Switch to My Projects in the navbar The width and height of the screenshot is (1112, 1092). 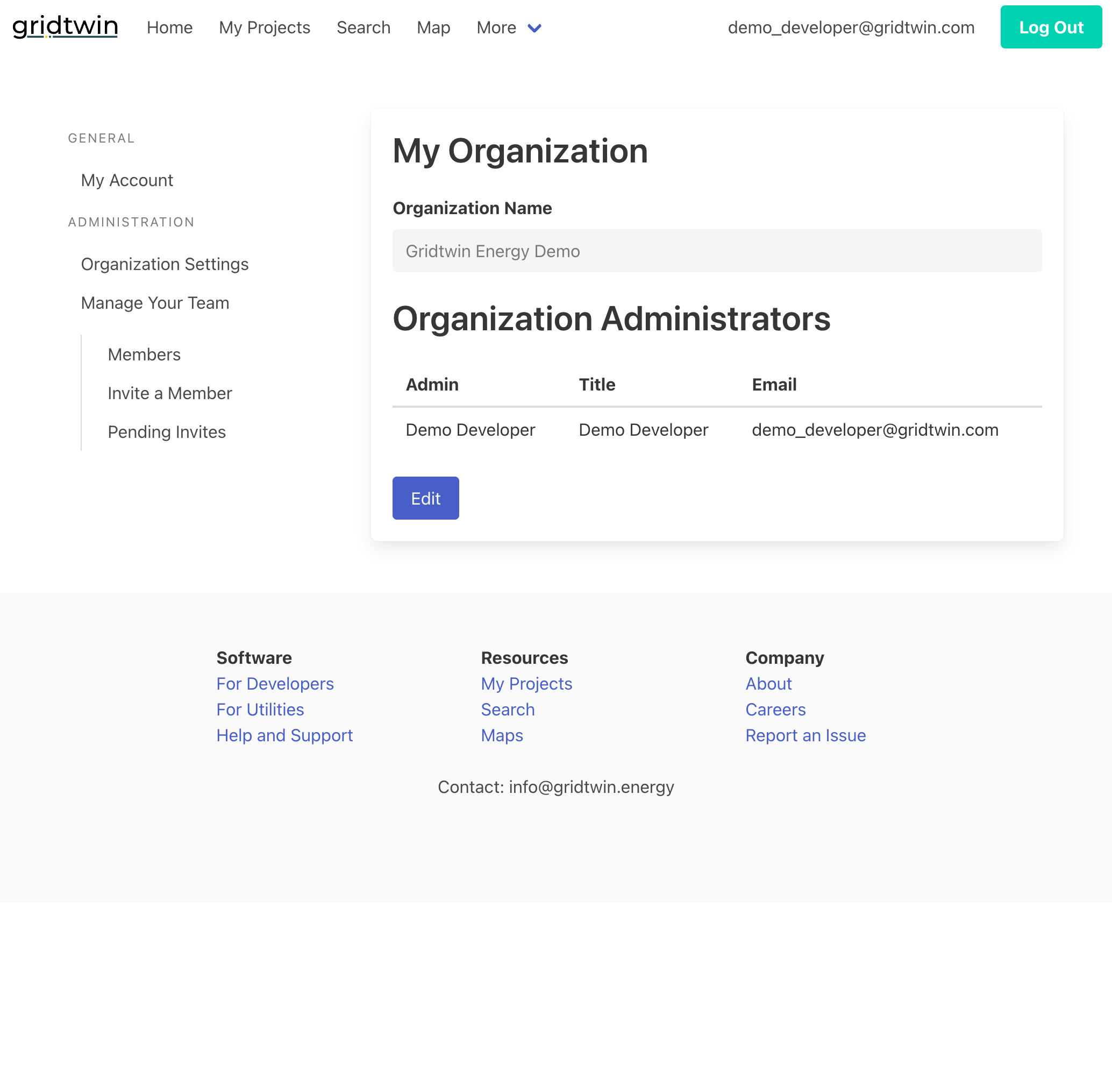click(x=263, y=27)
